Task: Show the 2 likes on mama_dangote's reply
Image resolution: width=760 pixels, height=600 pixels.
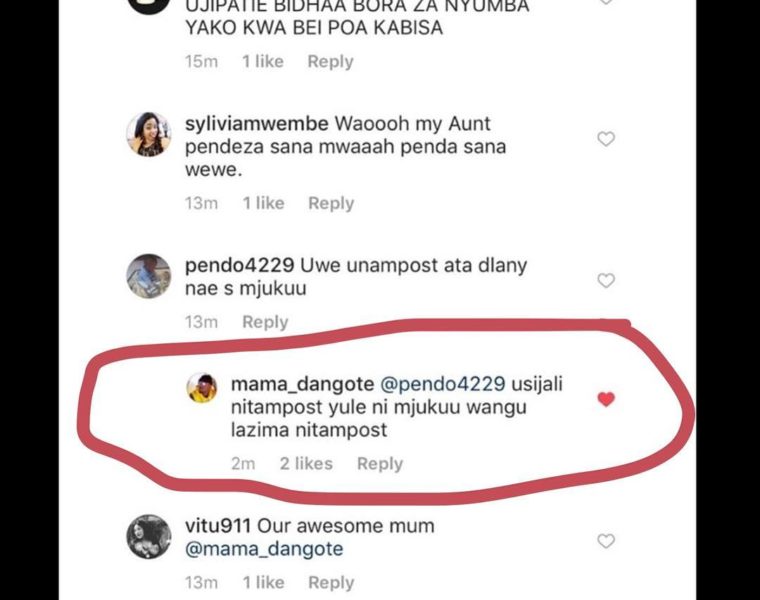Action: point(306,463)
